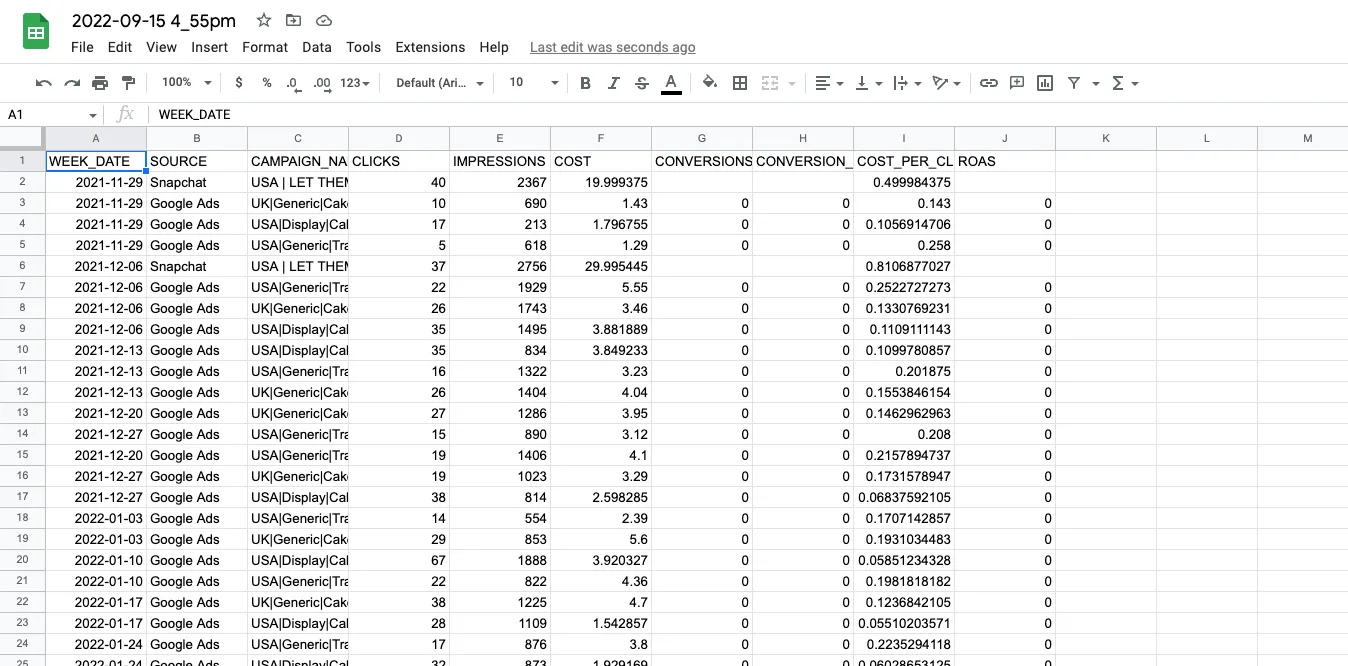Open the text rotation dropdown
Screen dimensions: 1348x666
(945, 83)
